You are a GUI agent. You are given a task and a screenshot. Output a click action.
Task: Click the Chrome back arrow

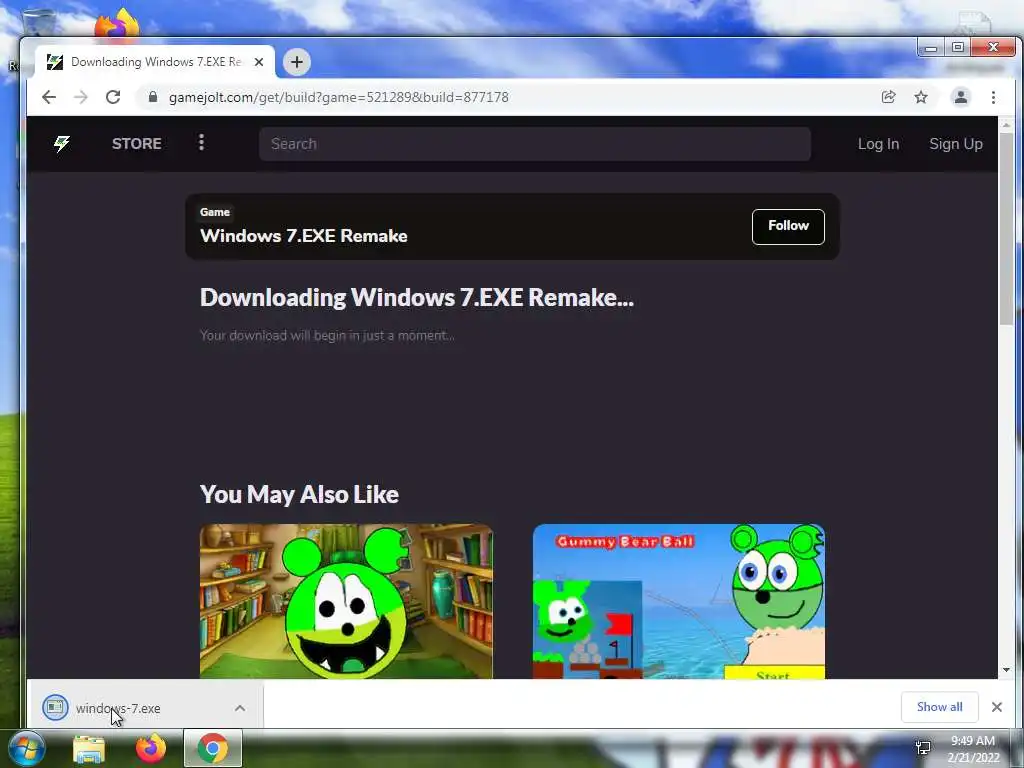[49, 97]
